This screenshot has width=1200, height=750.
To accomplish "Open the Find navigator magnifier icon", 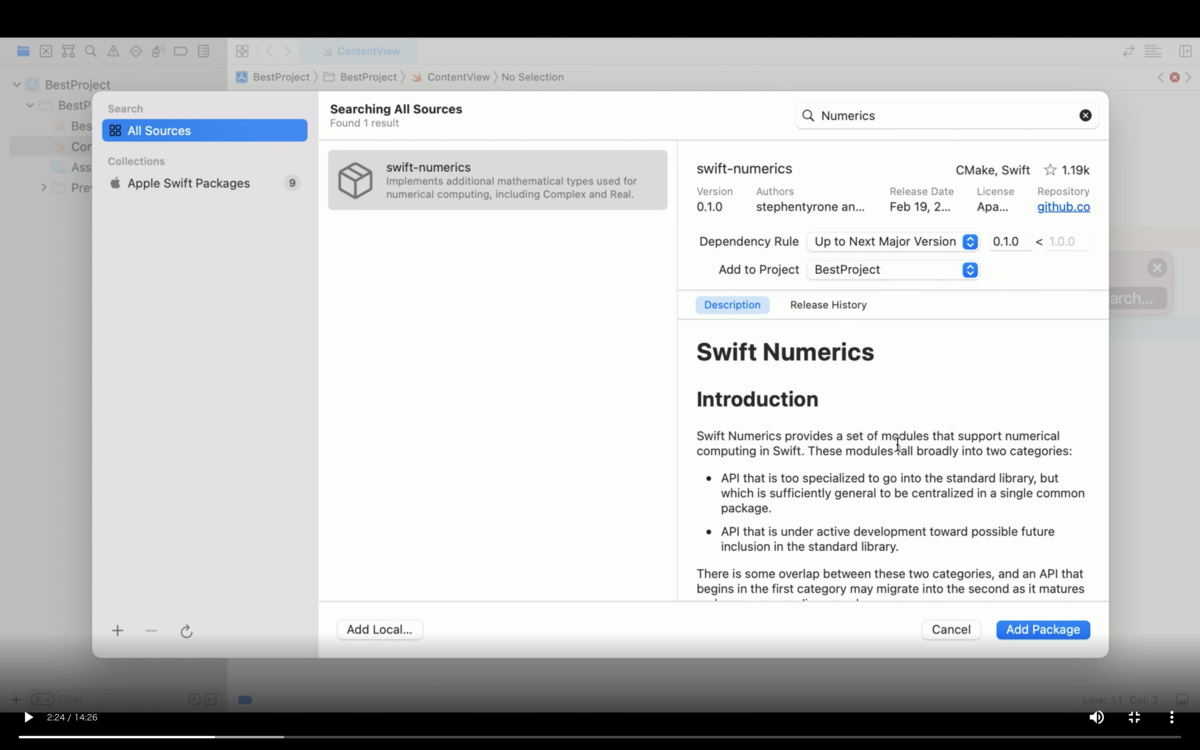I will (x=91, y=51).
